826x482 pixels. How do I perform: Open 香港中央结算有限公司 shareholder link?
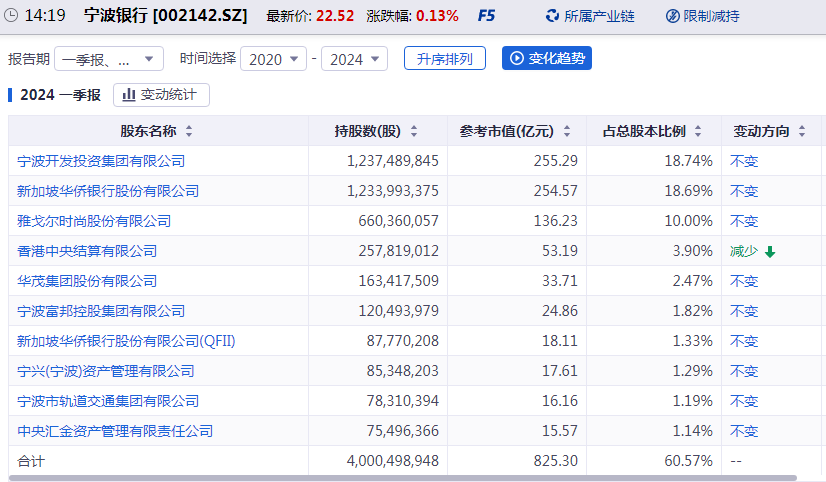click(x=87, y=251)
